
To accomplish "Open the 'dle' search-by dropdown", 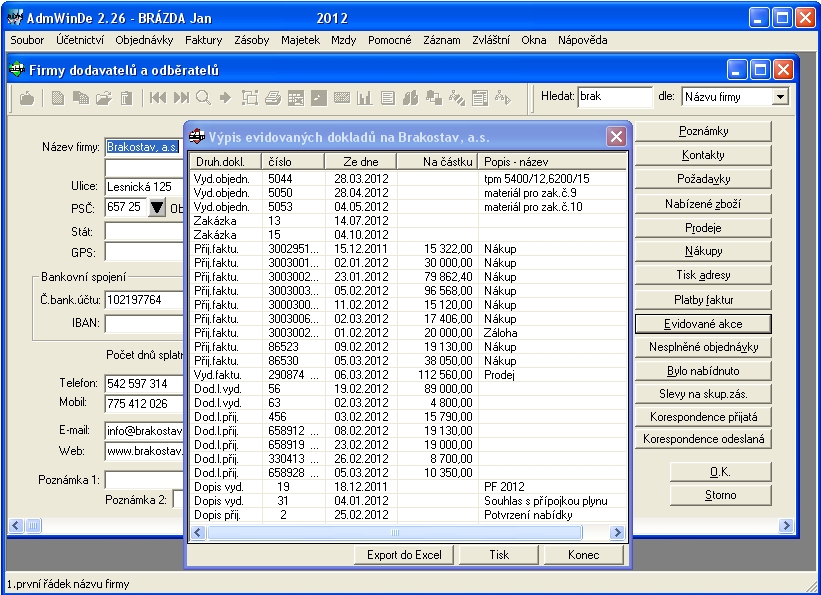I will point(780,97).
